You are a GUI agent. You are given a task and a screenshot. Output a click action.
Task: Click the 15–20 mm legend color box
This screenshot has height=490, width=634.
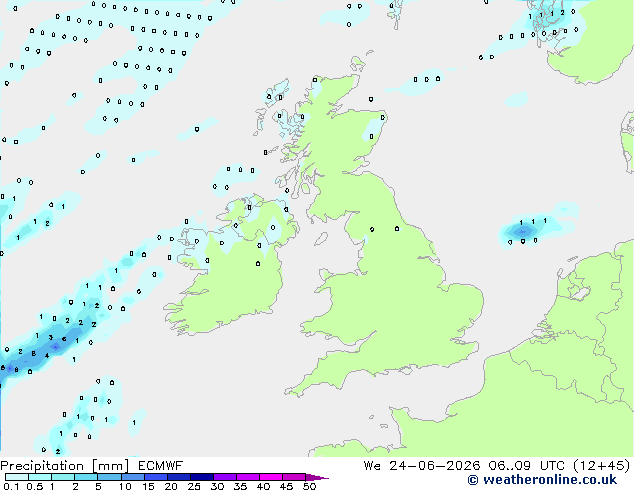[x=155, y=477]
